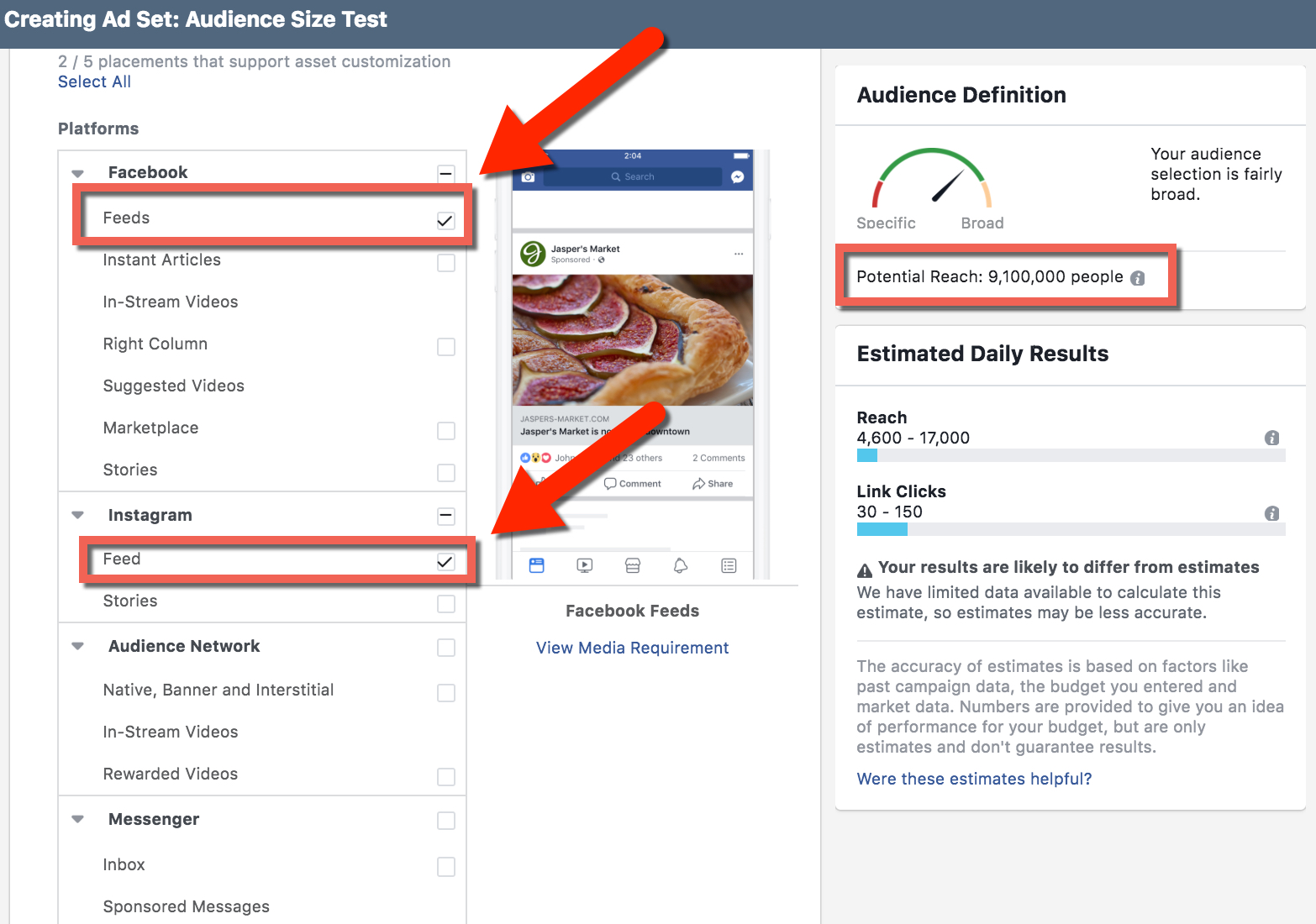The width and height of the screenshot is (1316, 924).
Task: Select the Sponsored Messages placement row
Action: pos(262,906)
